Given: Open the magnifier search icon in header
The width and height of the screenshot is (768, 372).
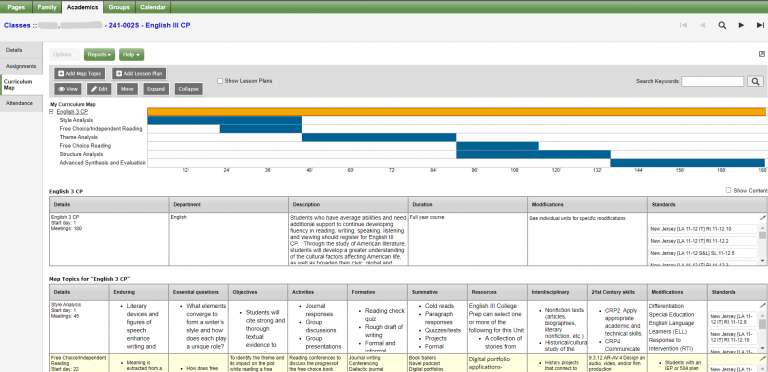Looking at the screenshot, I should point(722,25).
